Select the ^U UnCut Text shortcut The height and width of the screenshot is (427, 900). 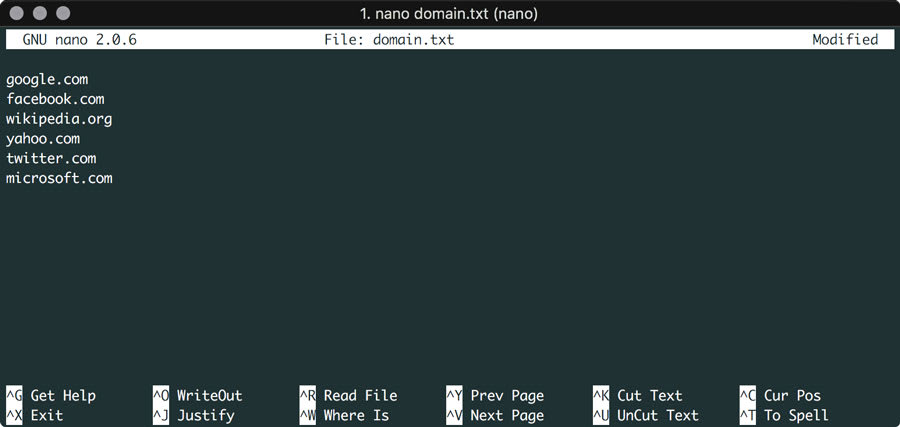tap(646, 416)
